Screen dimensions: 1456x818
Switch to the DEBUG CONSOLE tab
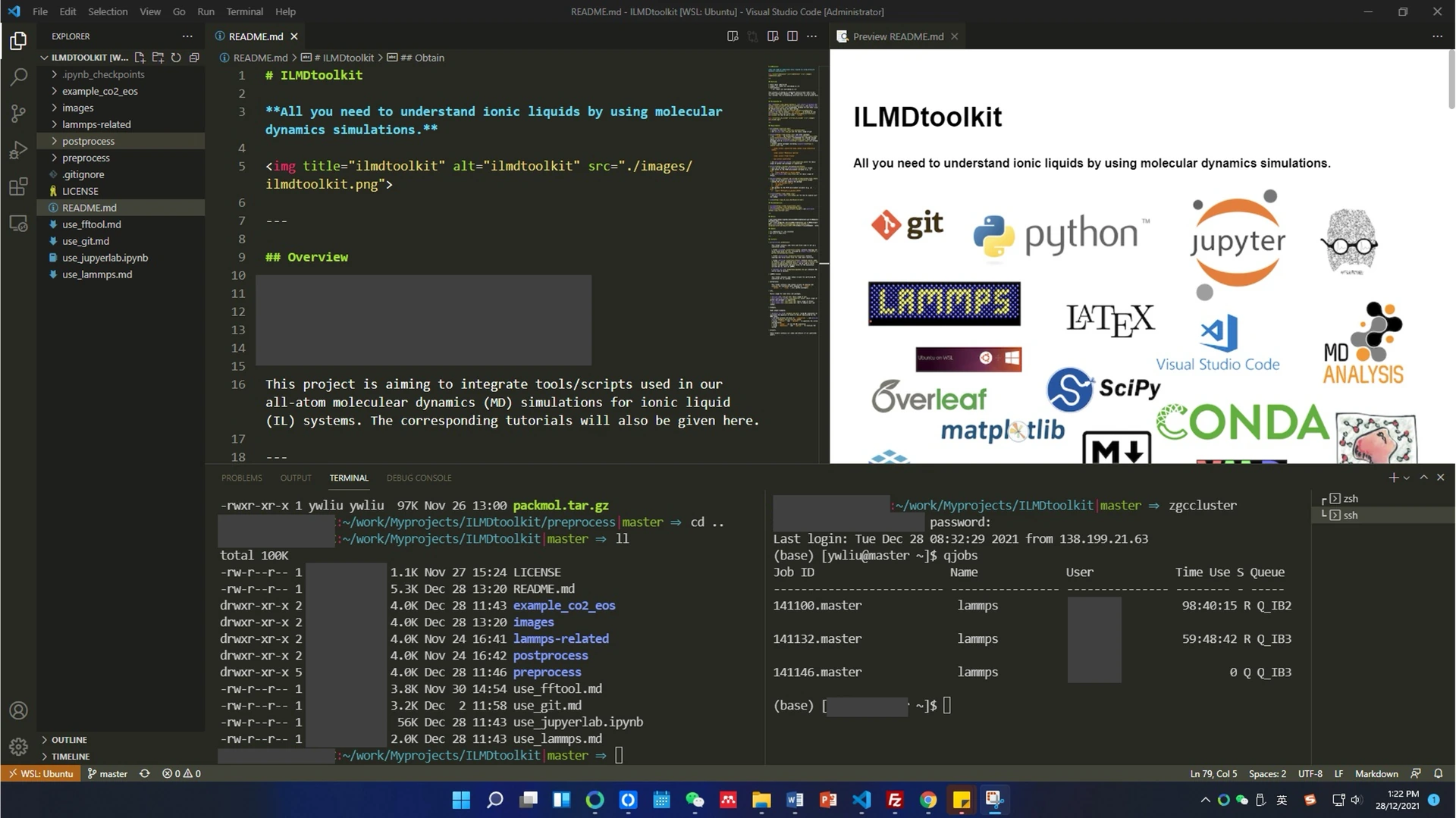(419, 478)
